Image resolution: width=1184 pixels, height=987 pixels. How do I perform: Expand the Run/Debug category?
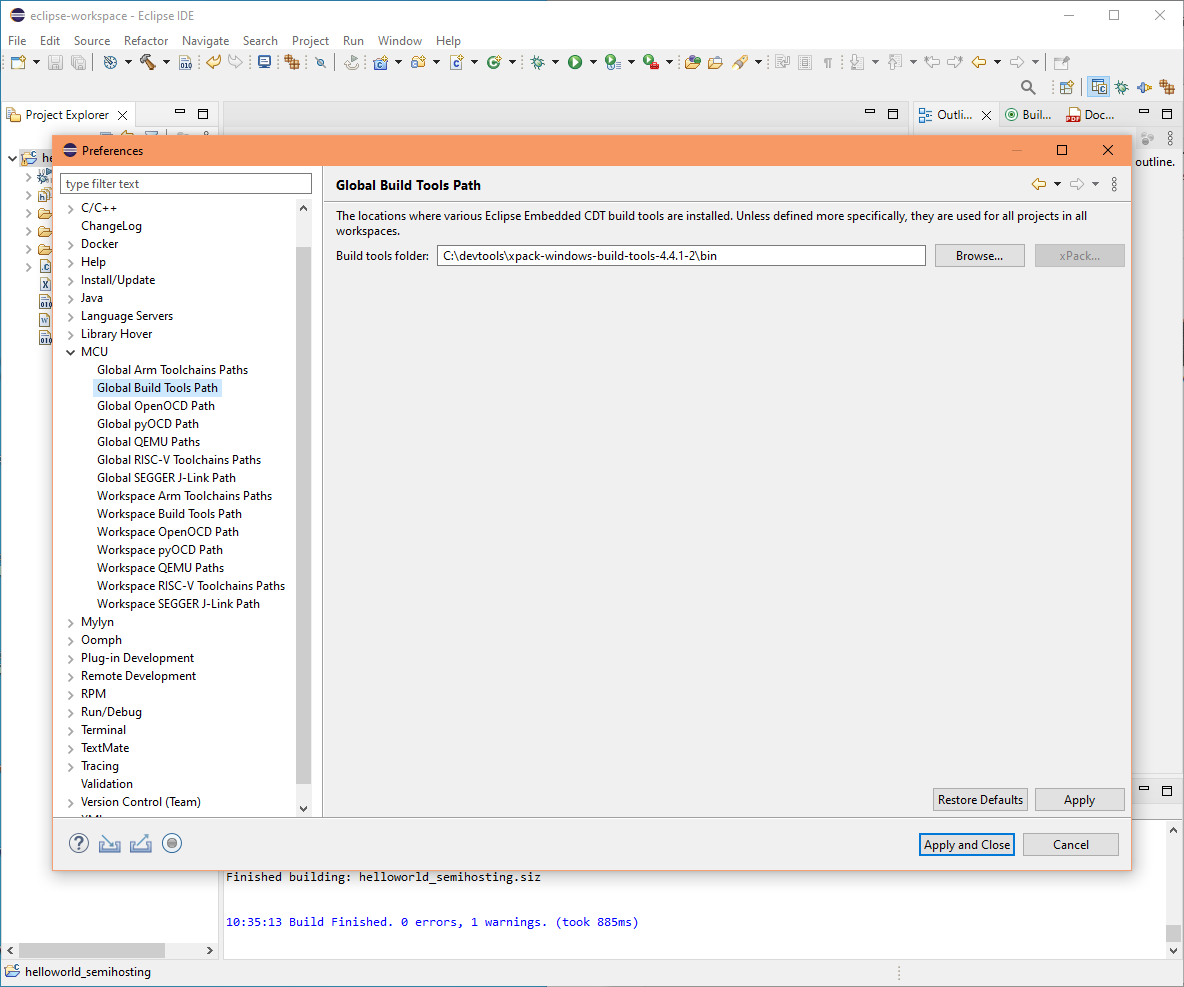coord(70,712)
